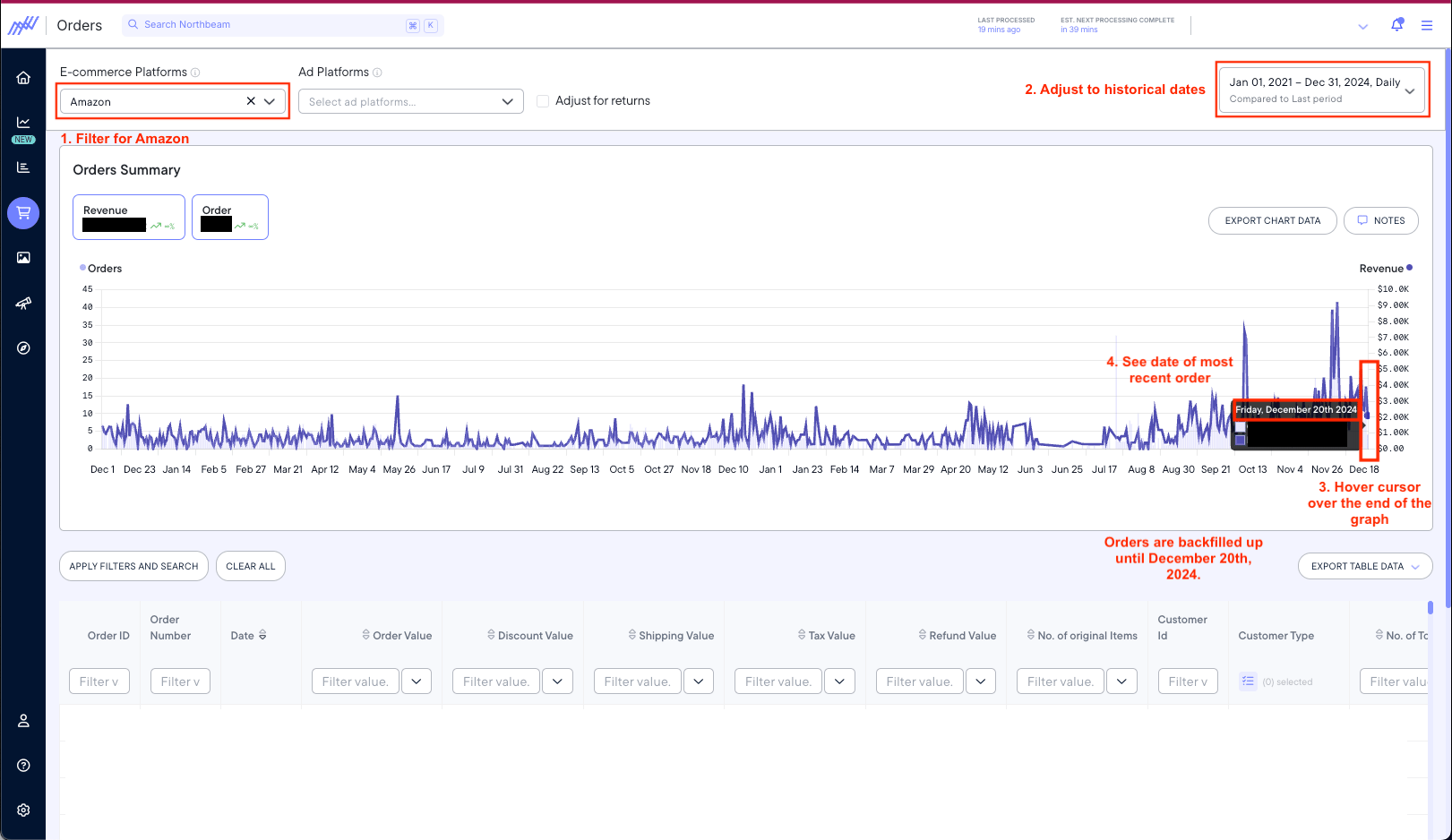This screenshot has width=1452, height=840.
Task: Open the Home icon in sidebar
Action: click(x=23, y=78)
